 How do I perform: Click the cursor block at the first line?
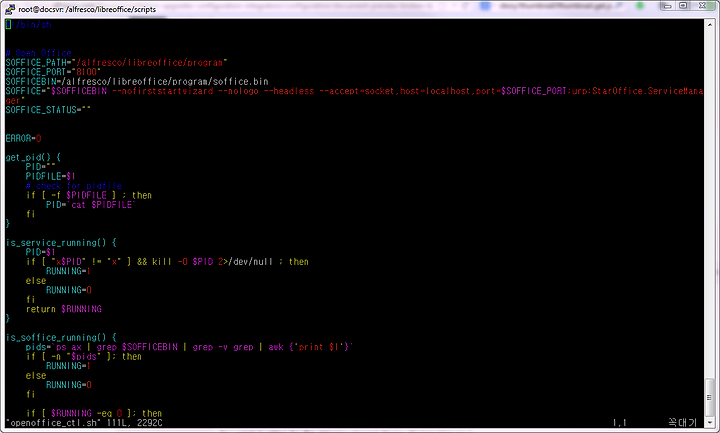point(8,24)
